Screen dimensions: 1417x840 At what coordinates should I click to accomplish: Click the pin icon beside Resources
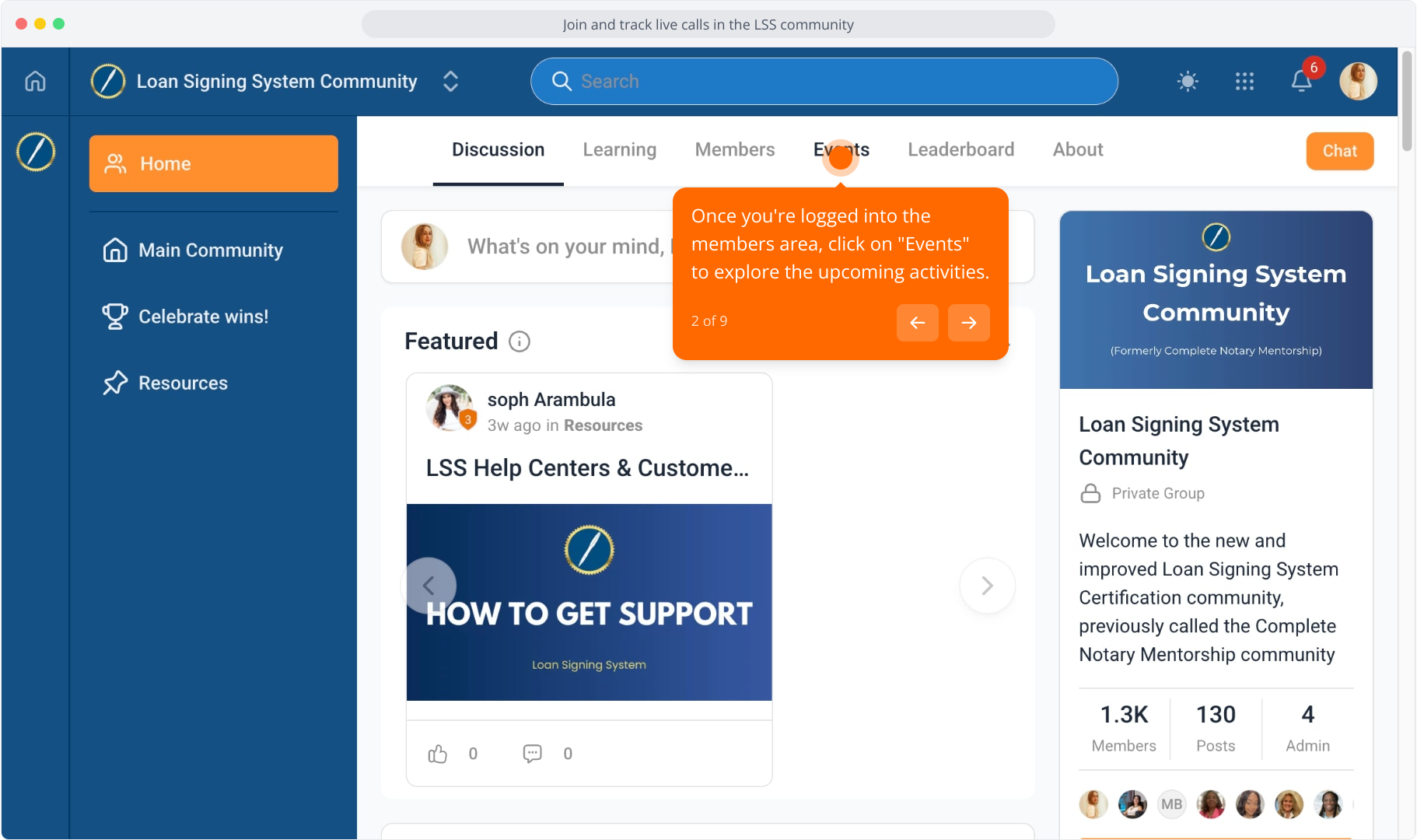[115, 383]
